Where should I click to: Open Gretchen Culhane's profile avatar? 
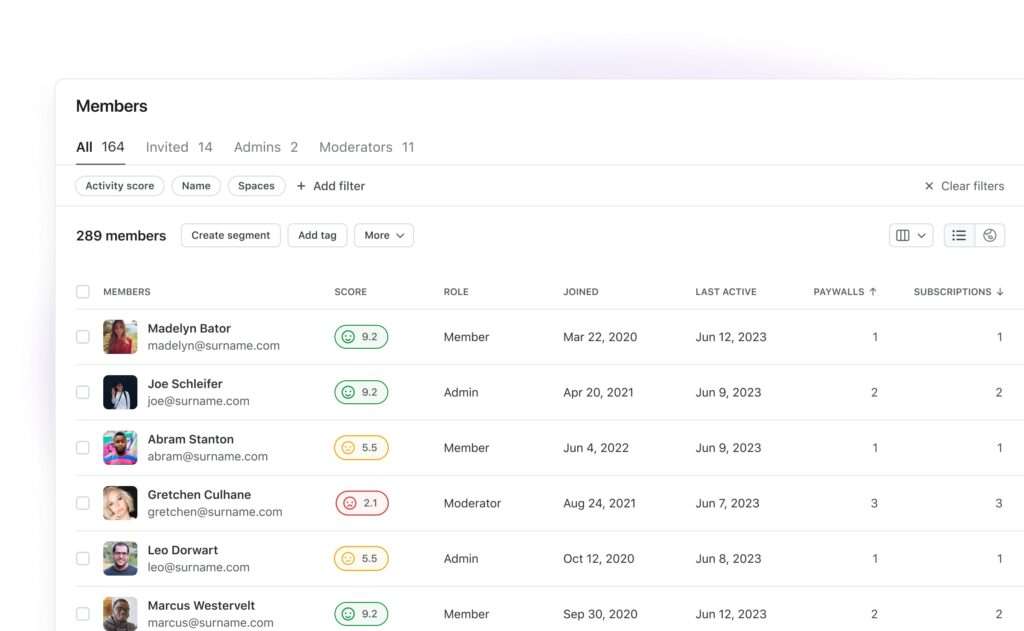coord(120,503)
